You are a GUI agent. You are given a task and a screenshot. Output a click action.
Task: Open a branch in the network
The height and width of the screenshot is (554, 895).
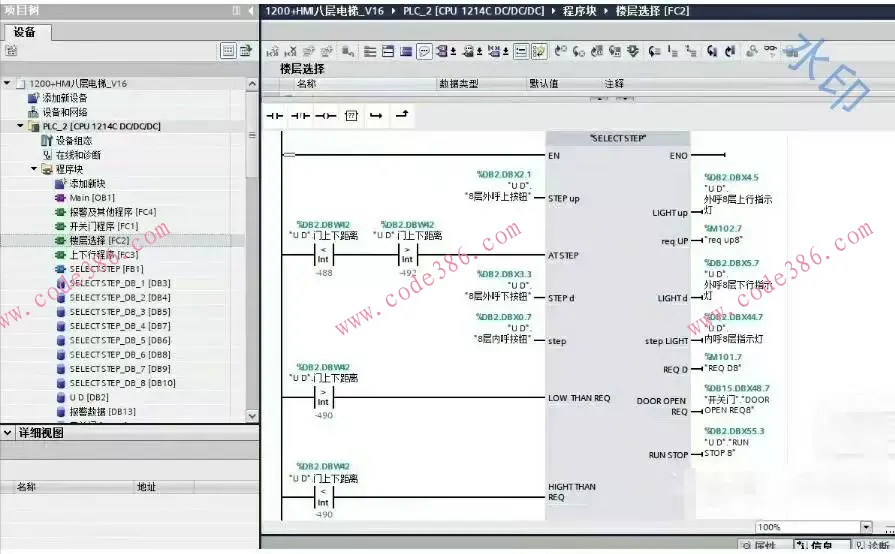tap(376, 116)
